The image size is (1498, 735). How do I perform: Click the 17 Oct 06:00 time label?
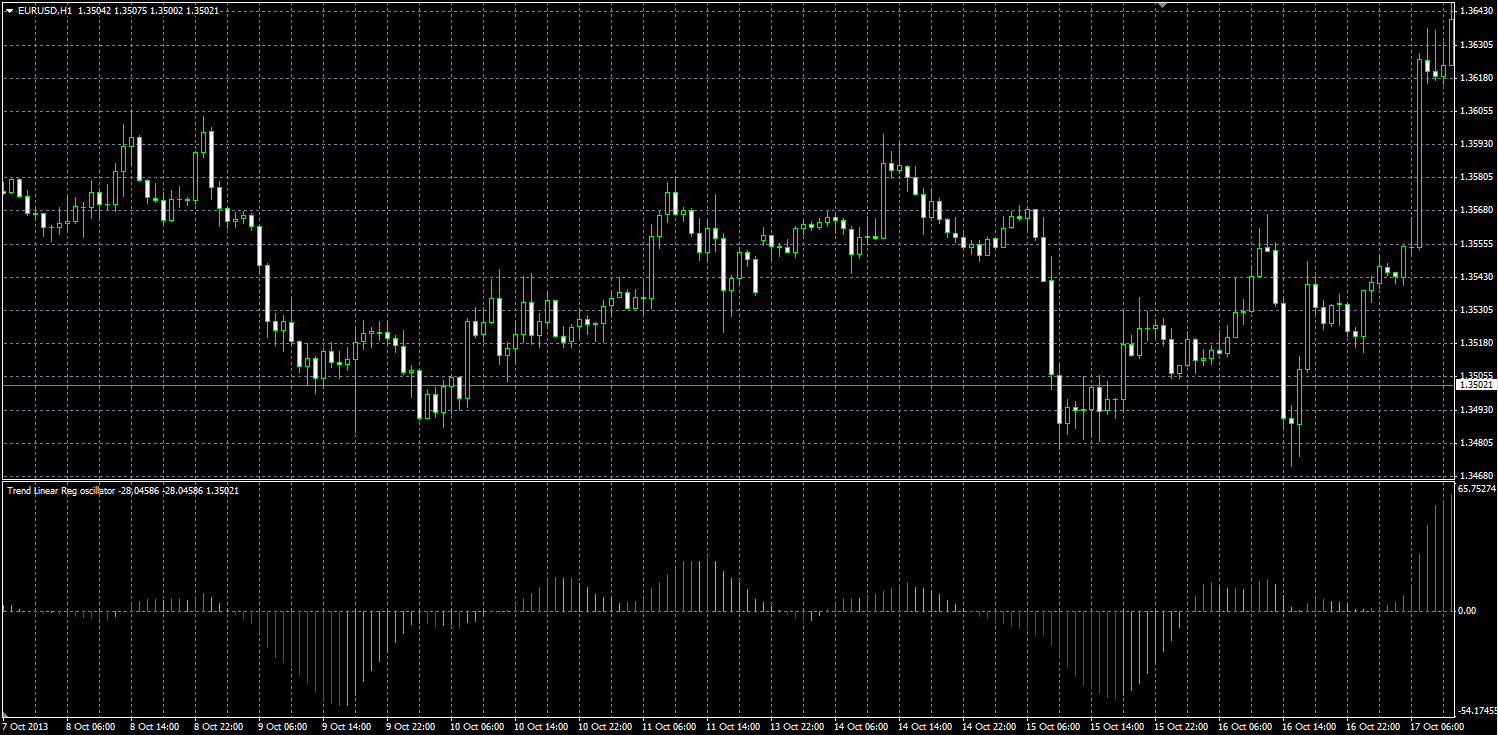1436,727
